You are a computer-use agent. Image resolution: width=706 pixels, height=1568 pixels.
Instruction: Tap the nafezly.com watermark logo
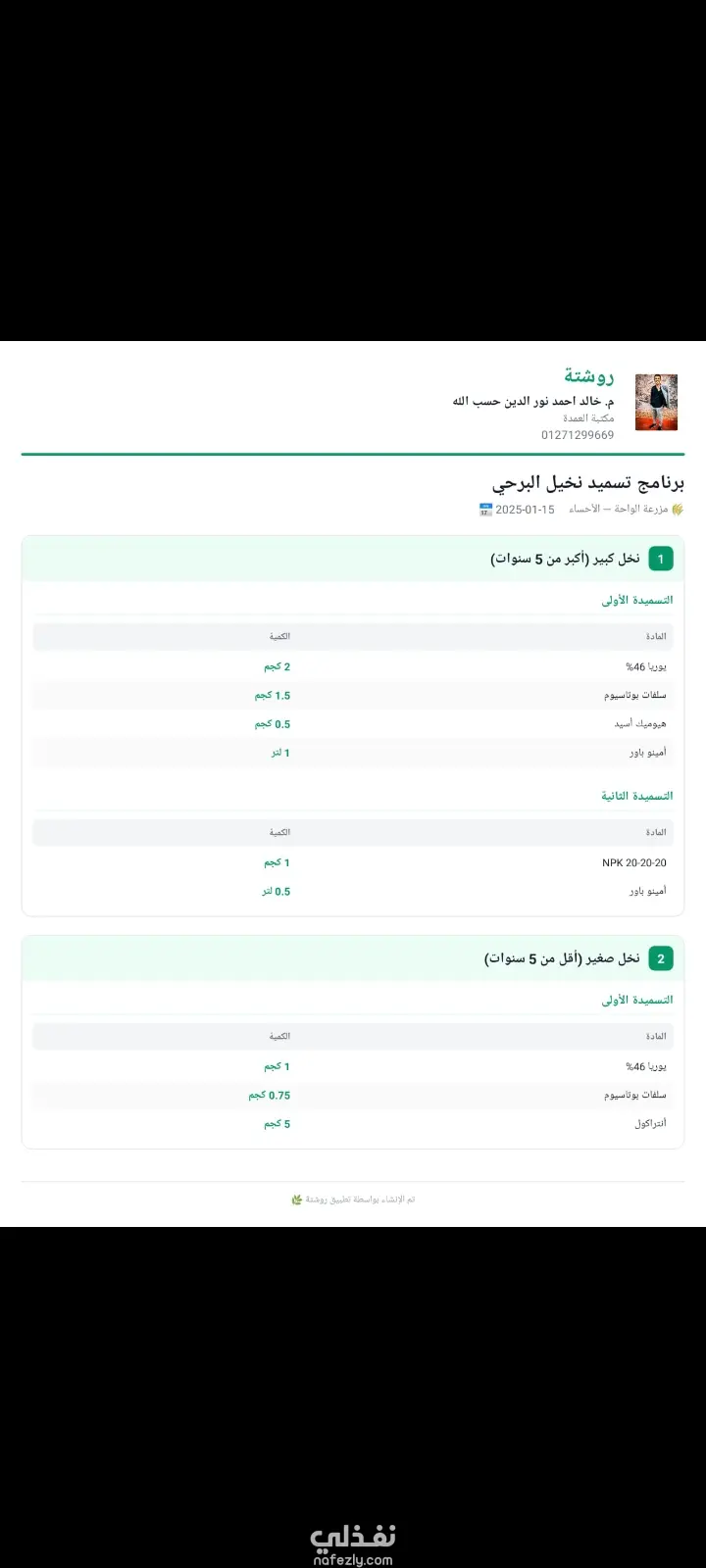[353, 1545]
